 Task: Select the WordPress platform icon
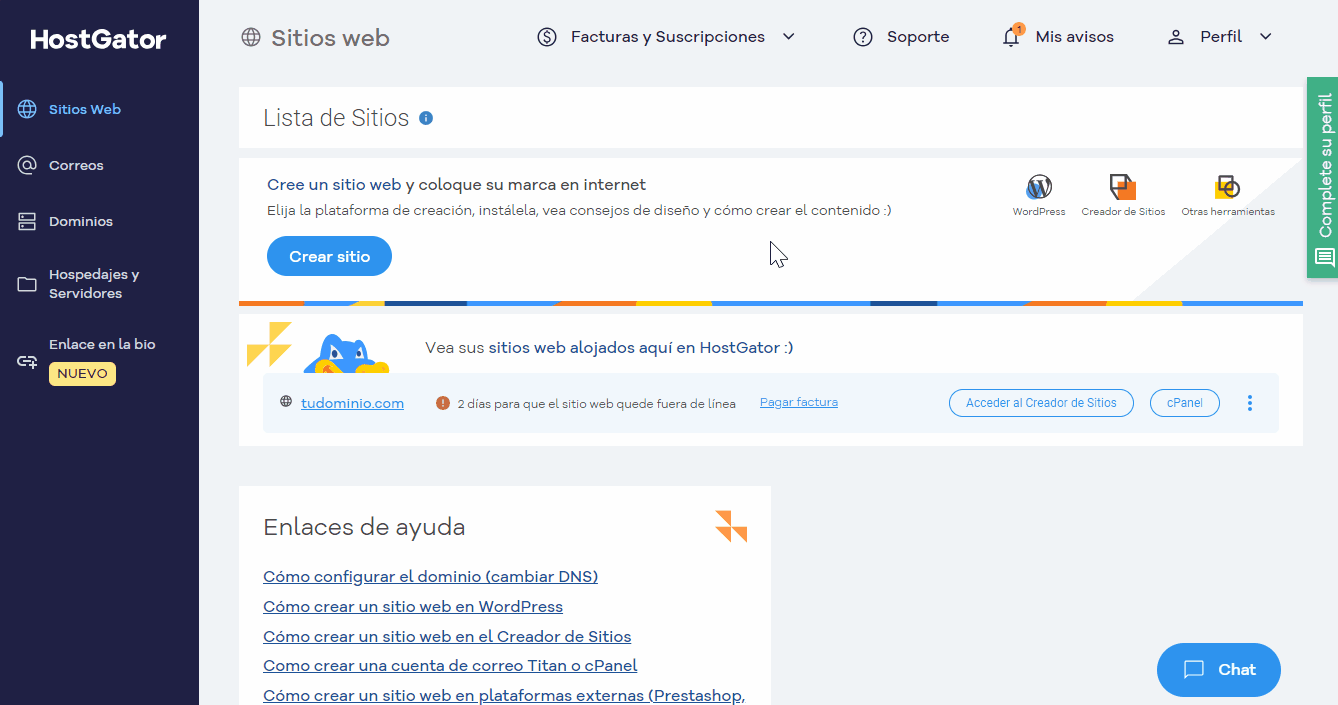tap(1039, 187)
